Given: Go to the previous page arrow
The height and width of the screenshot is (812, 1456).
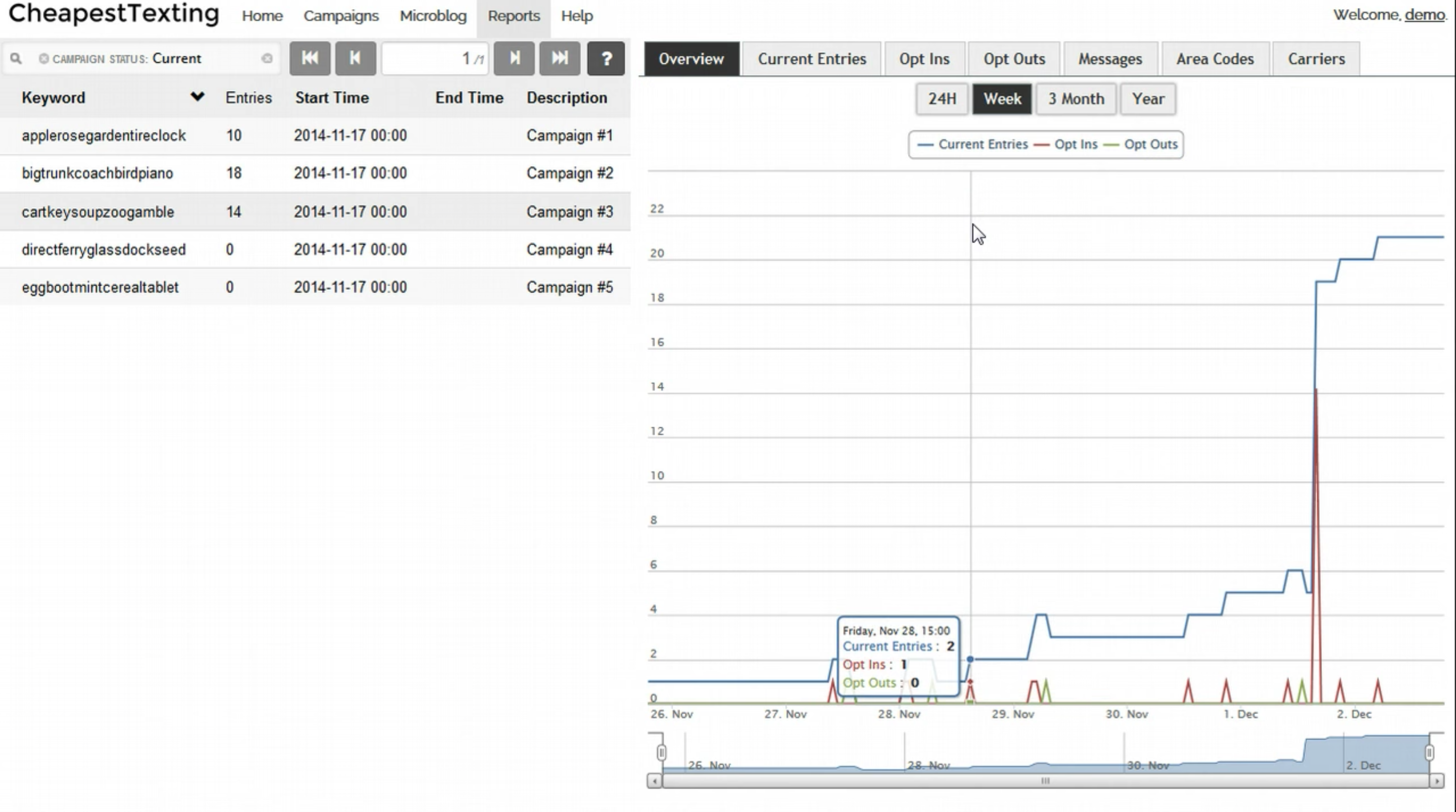Looking at the screenshot, I should (x=355, y=58).
